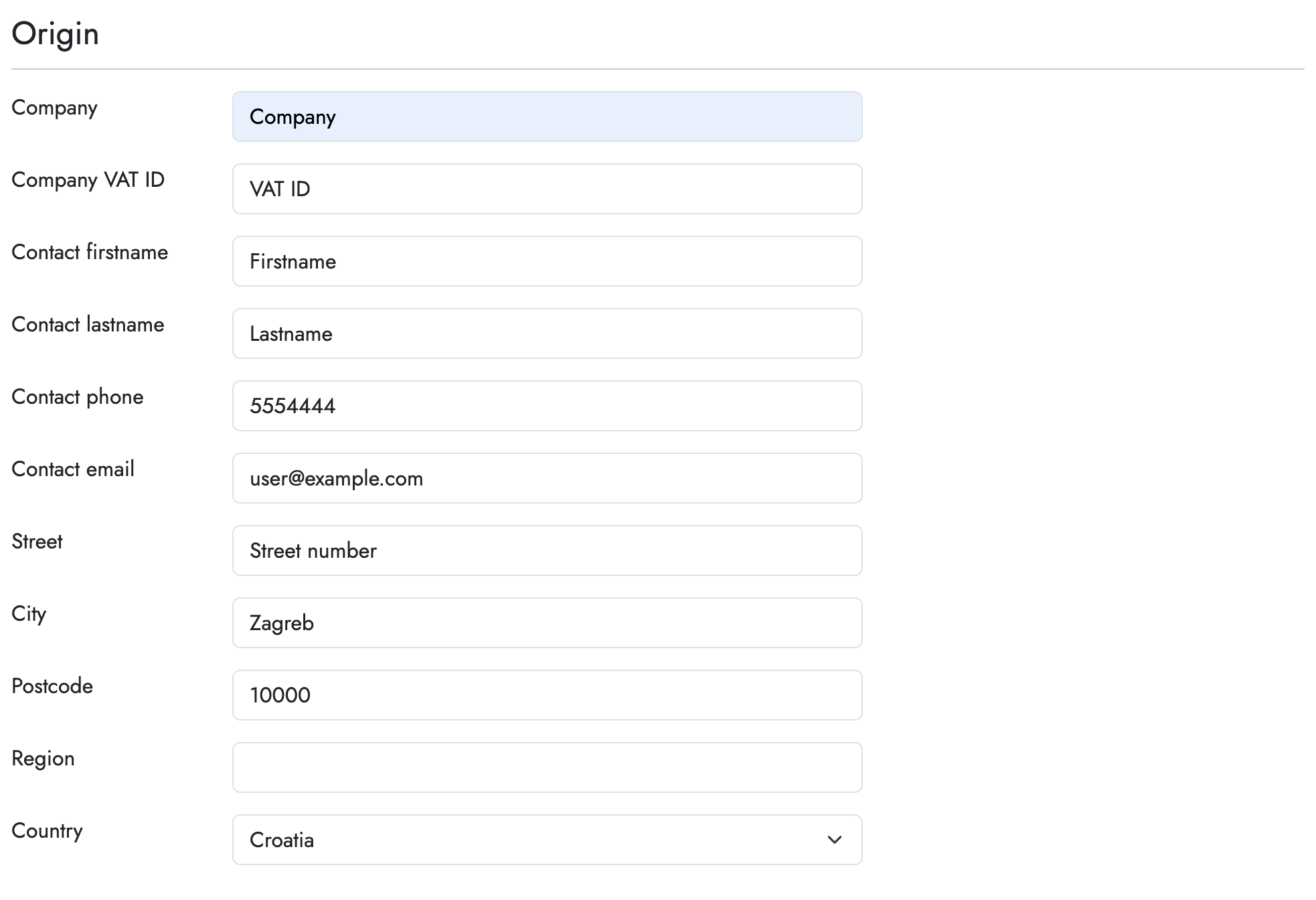
Task: Click the Street number input field
Action: (x=547, y=550)
